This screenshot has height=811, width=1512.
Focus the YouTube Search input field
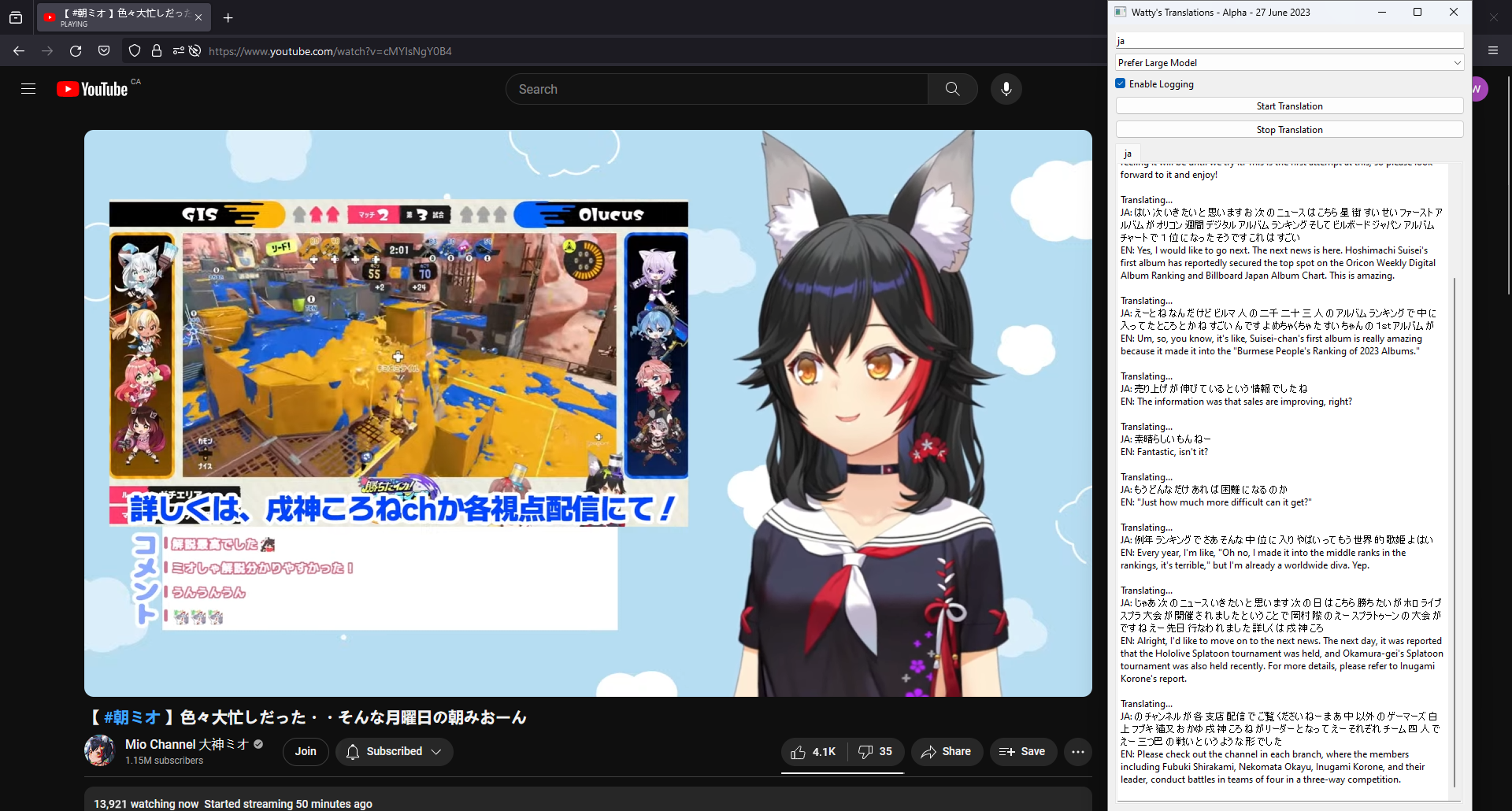(717, 89)
